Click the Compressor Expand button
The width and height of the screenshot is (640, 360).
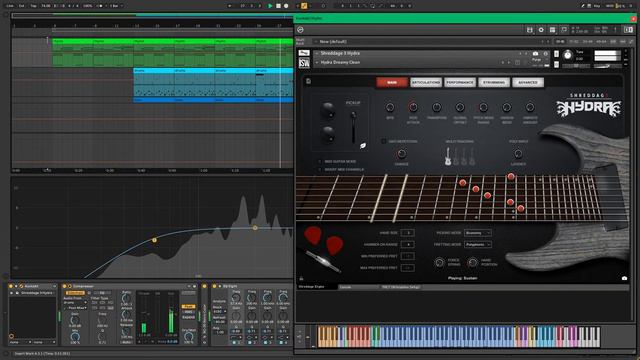pos(188,317)
